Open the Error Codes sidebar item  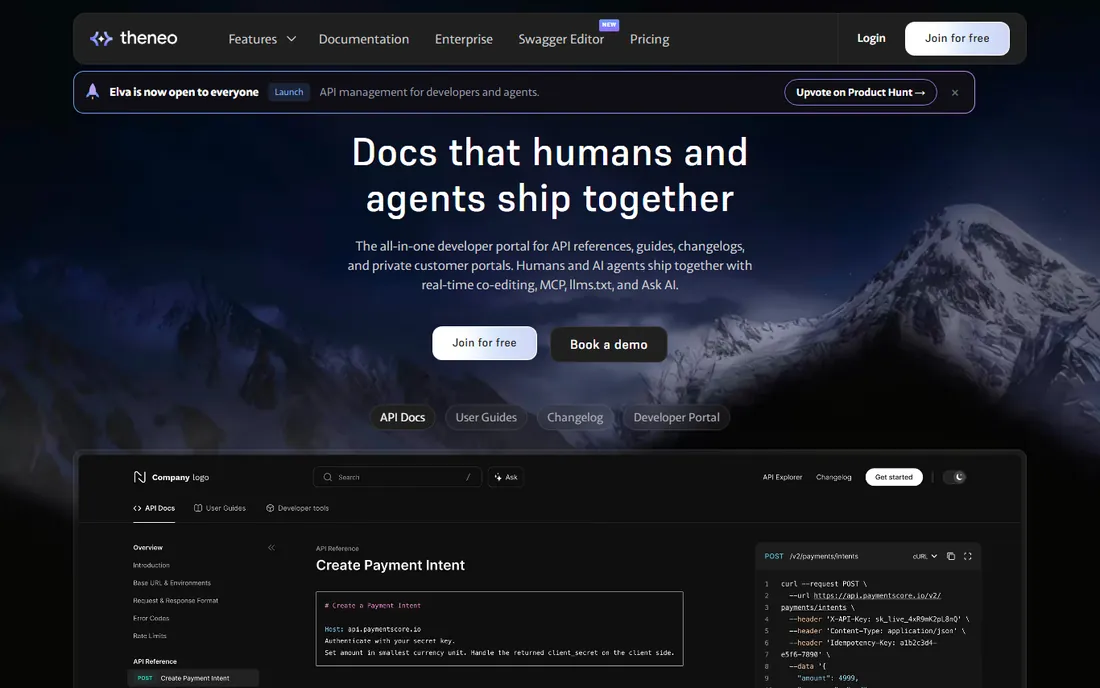coord(151,618)
